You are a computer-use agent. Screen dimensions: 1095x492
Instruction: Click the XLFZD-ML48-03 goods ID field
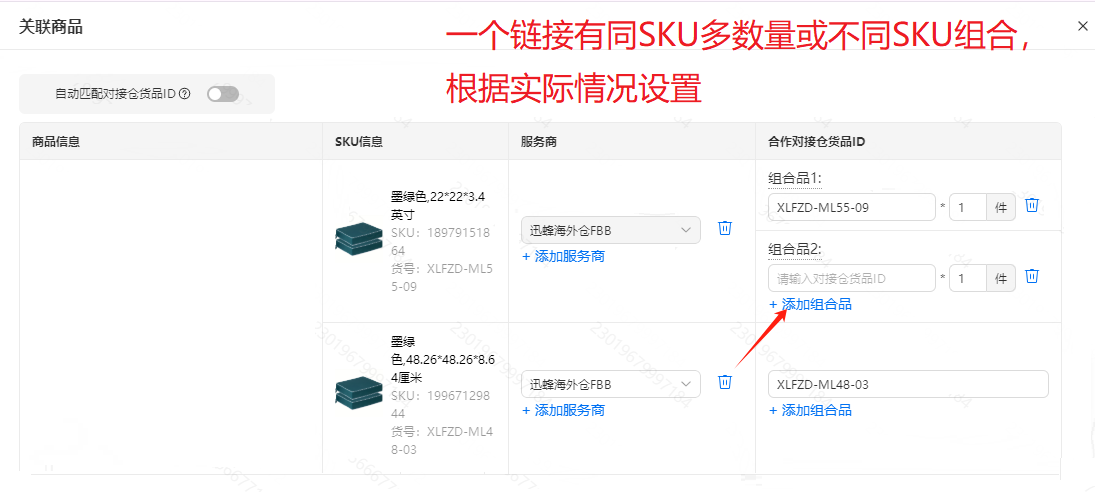(x=909, y=384)
